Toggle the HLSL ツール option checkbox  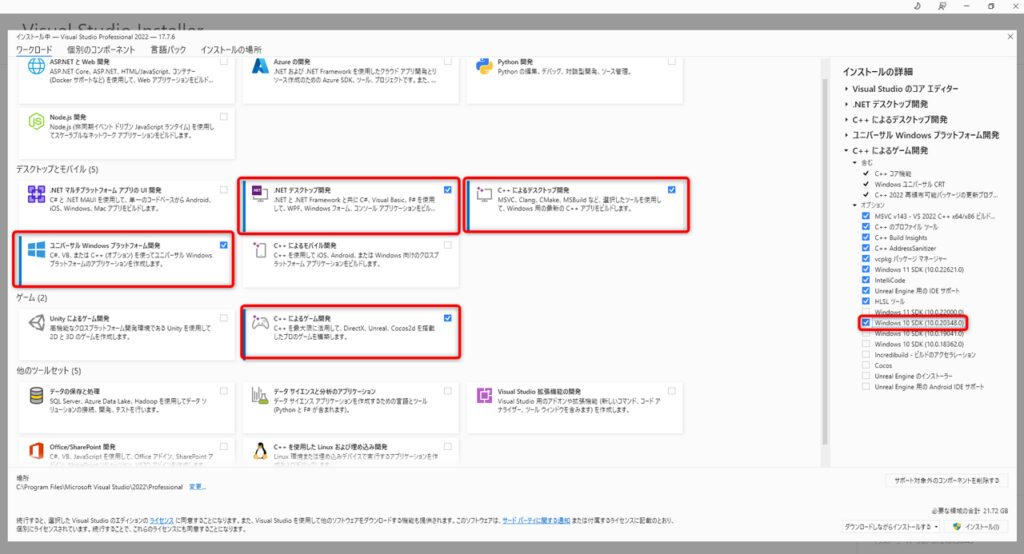click(866, 301)
